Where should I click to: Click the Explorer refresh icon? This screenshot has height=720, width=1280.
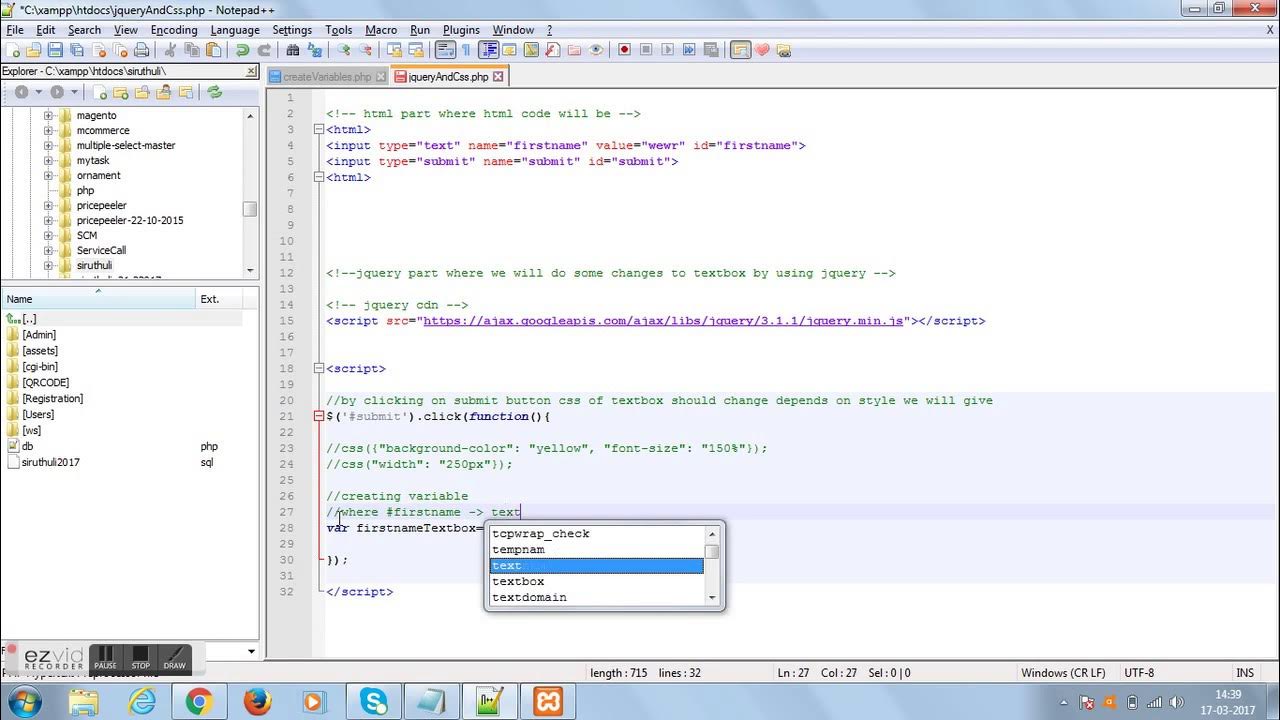214,92
